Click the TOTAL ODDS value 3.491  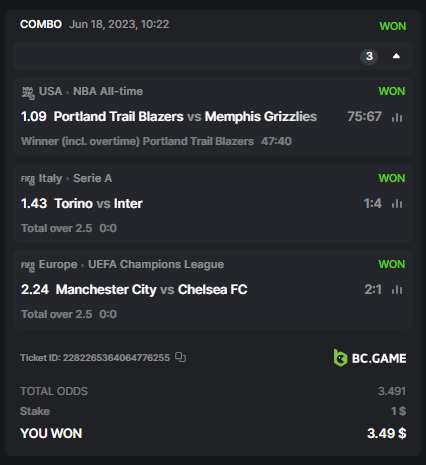pos(392,391)
